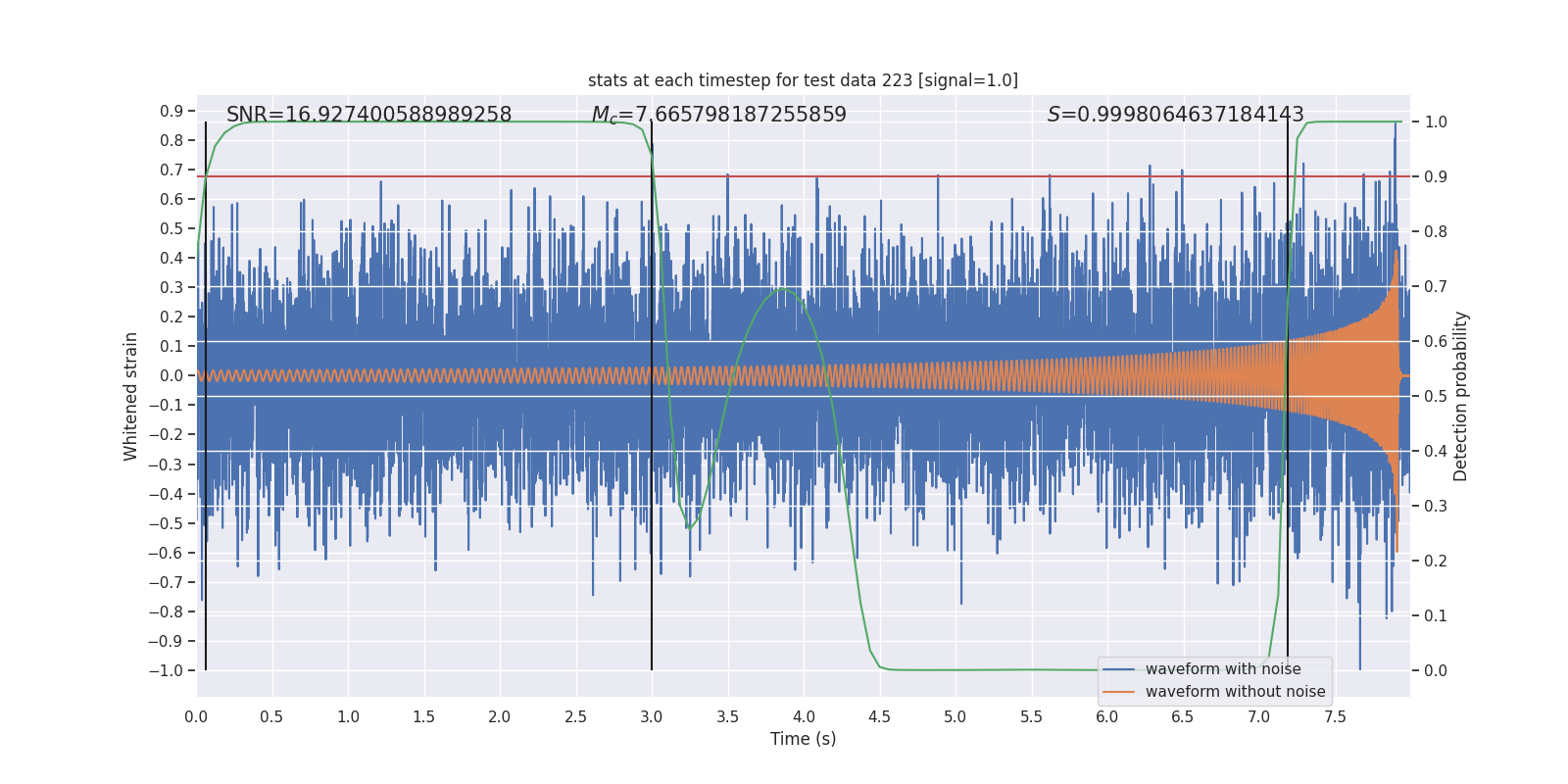Screen dimensions: 1568x784
Task: Select Time axis tick label 2.5
Action: 575,717
